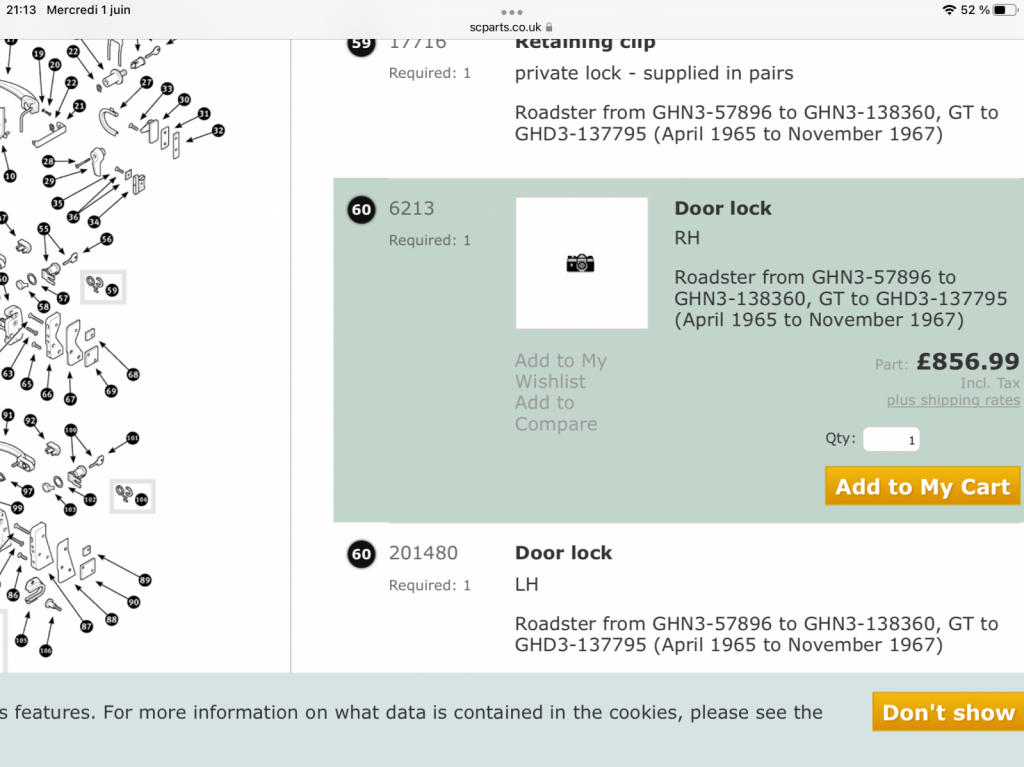
Task: Tap the three-dots multitasking menu at top
Action: pyautogui.click(x=511, y=12)
